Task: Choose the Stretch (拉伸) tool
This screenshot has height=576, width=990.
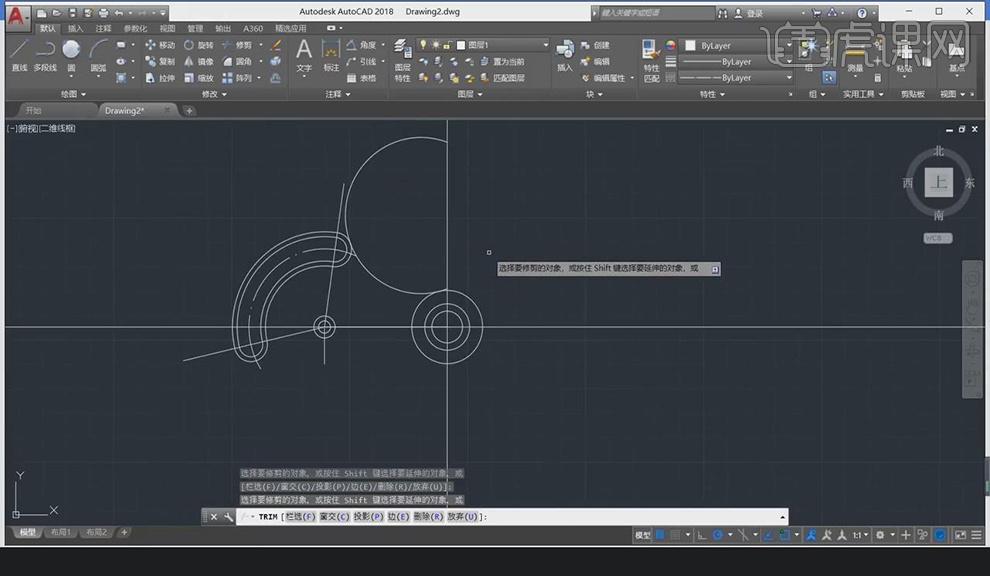Action: point(160,78)
